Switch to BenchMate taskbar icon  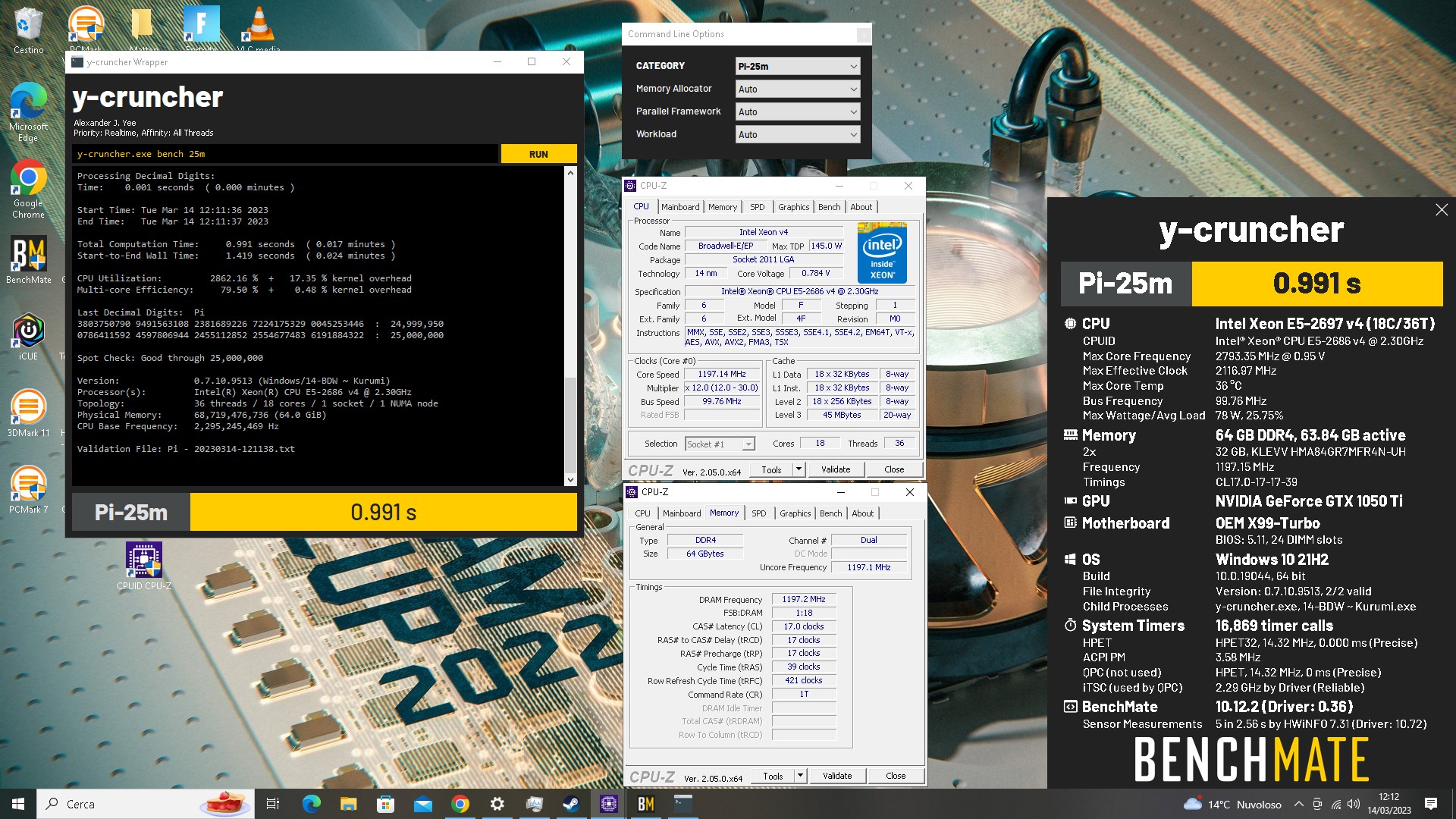point(645,804)
